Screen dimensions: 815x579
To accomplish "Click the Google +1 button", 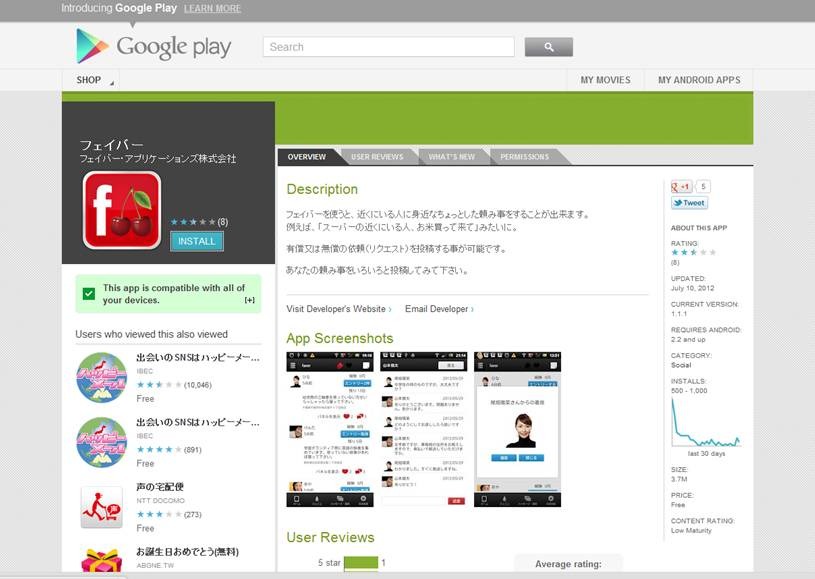I will [x=681, y=187].
